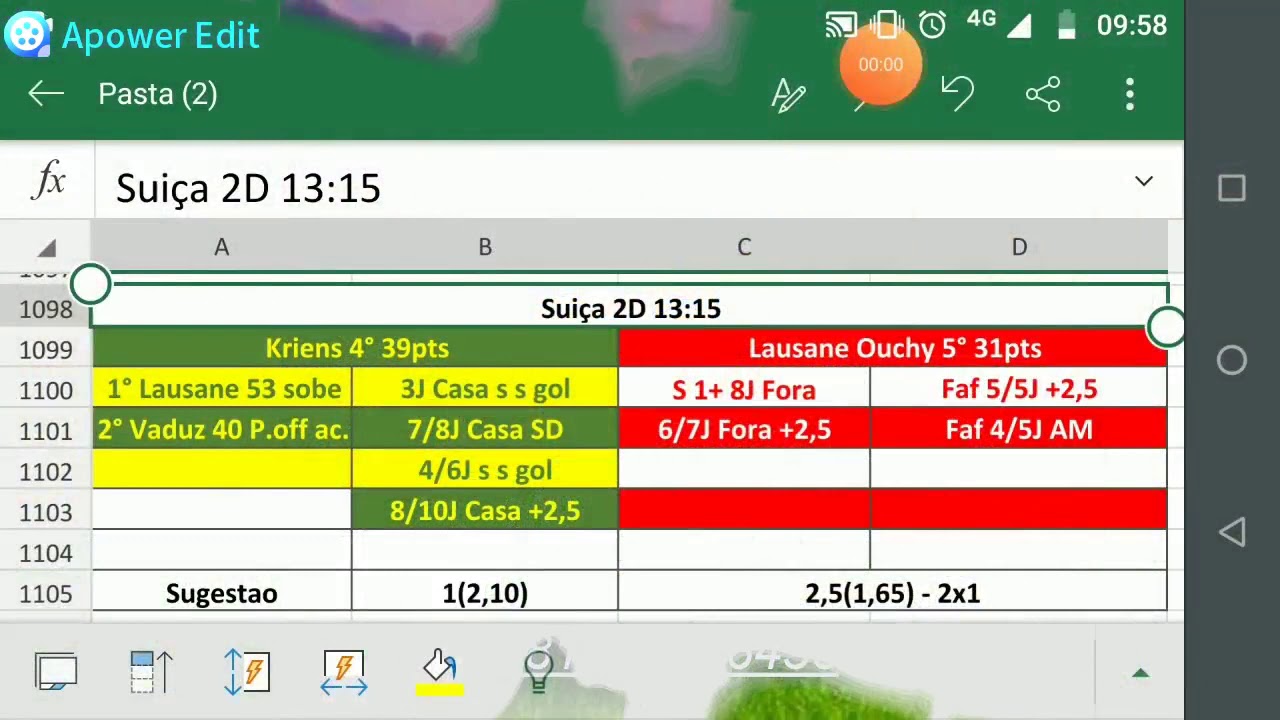Tap the Apower Edit logo icon

click(29, 35)
